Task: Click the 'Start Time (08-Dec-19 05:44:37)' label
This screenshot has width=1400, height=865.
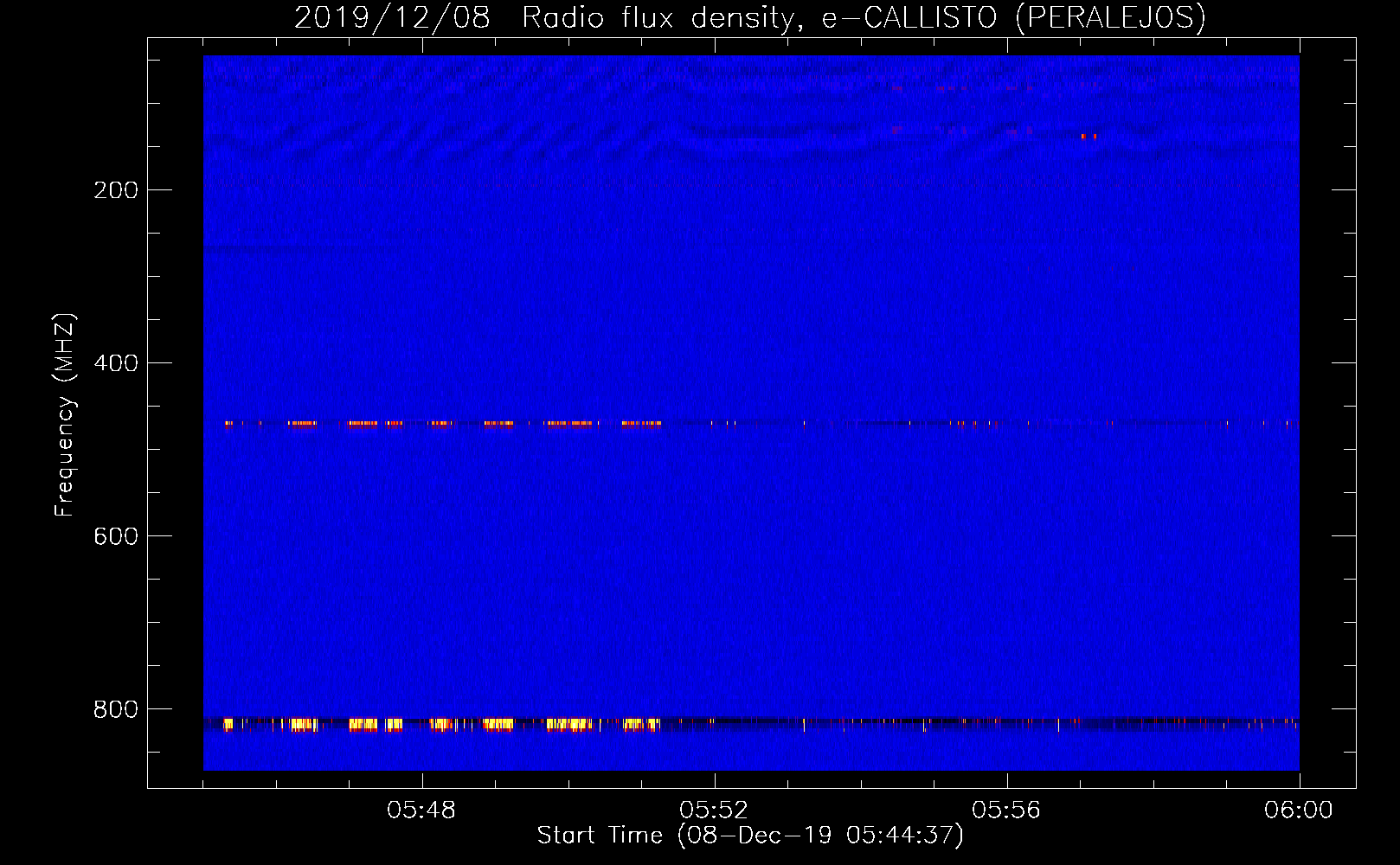Action: (x=750, y=836)
